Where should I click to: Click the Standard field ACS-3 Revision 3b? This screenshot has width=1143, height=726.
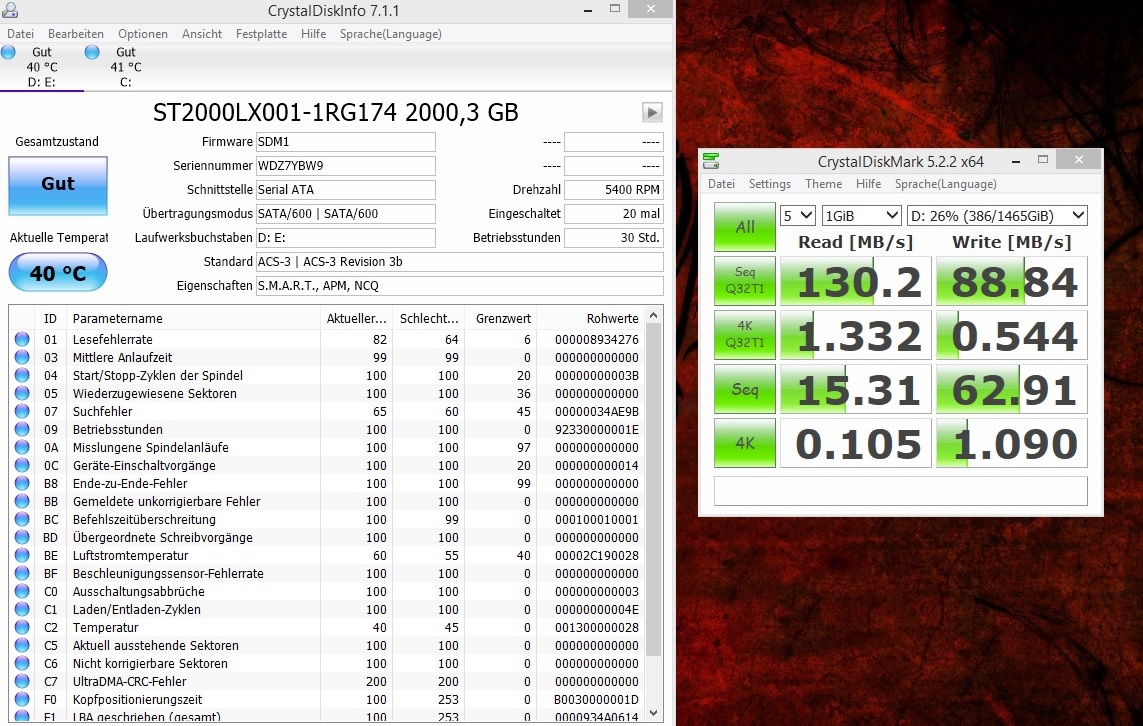coord(459,262)
